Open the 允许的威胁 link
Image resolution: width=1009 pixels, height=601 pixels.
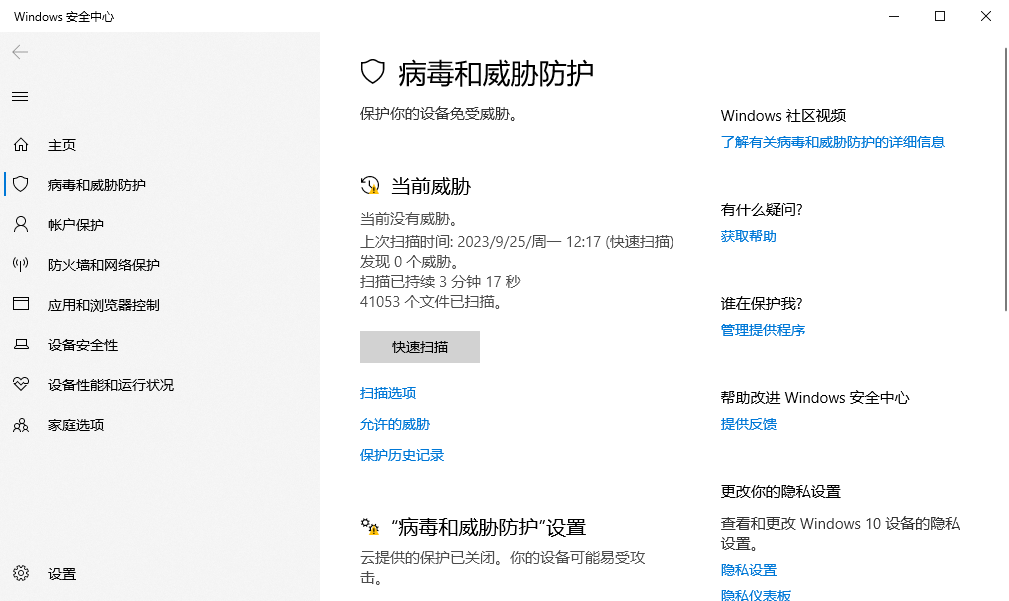394,424
